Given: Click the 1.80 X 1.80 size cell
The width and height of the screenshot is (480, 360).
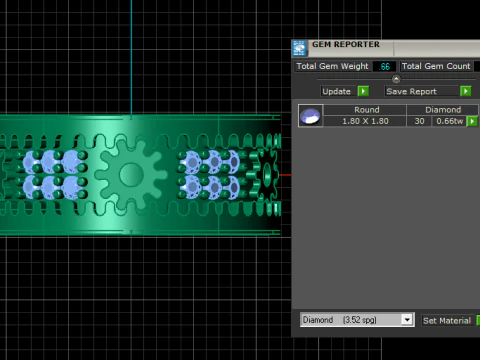Looking at the screenshot, I should [x=365, y=121].
